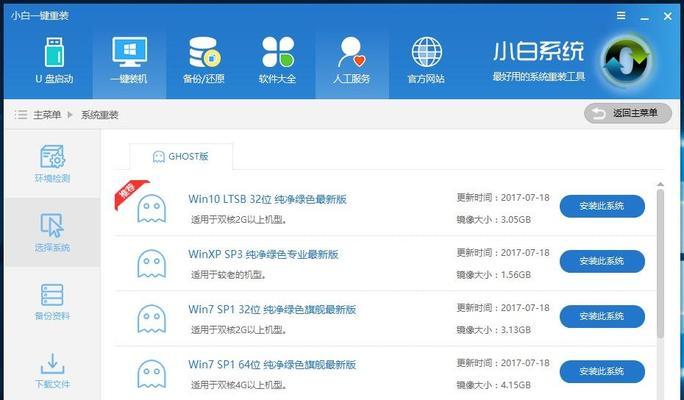Install Win7 SP1 32位 via 安装此系统
The width and height of the screenshot is (684, 400).
point(602,316)
